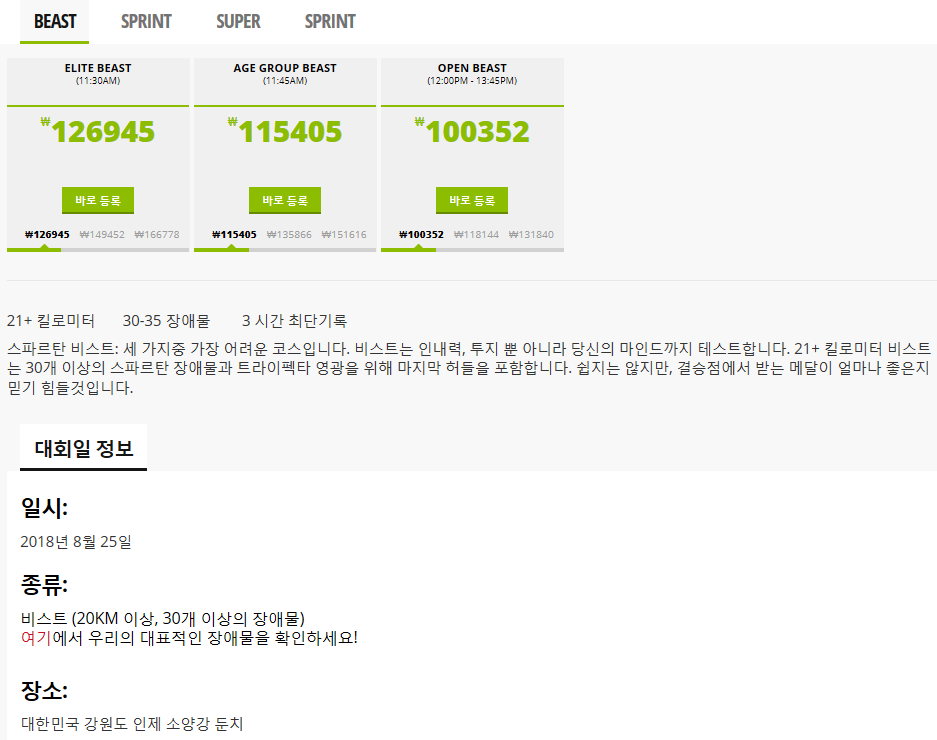The width and height of the screenshot is (937, 740).
Task: Click the large ₩126945 price
Action: coord(98,132)
